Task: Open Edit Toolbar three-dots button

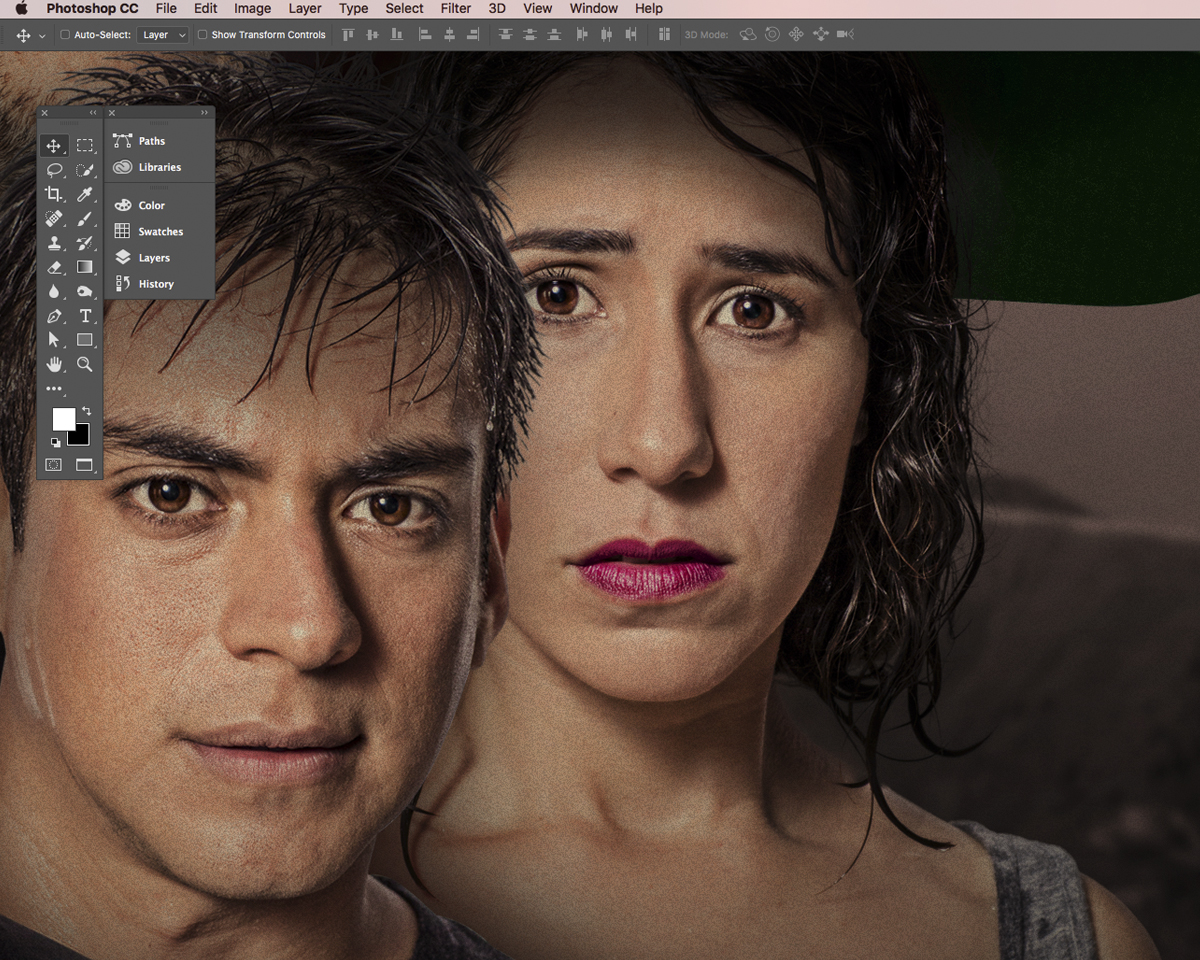Action: pos(54,389)
